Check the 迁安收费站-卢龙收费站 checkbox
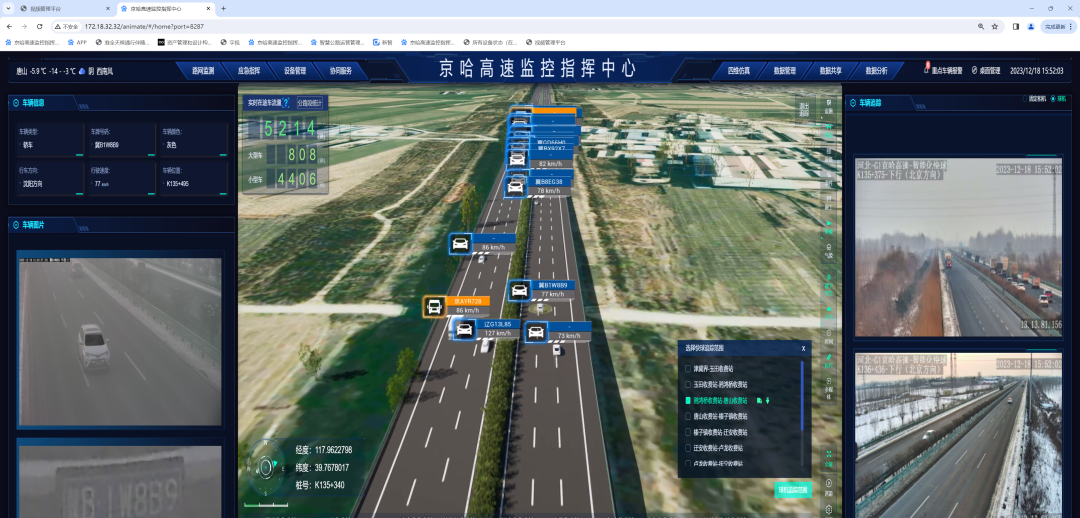Screen dimensions: 1080x518 pos(687,448)
